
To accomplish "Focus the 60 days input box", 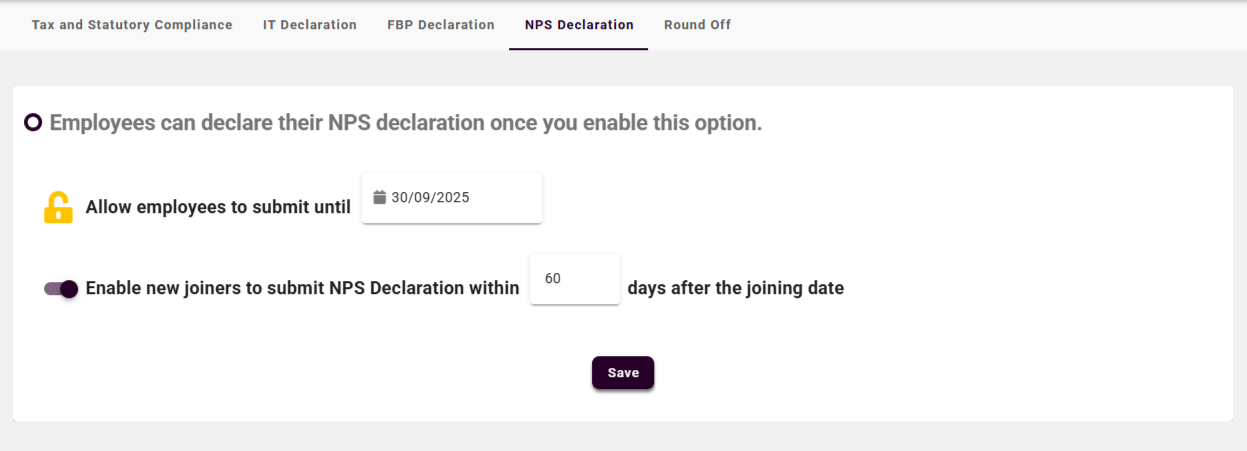I will point(574,279).
